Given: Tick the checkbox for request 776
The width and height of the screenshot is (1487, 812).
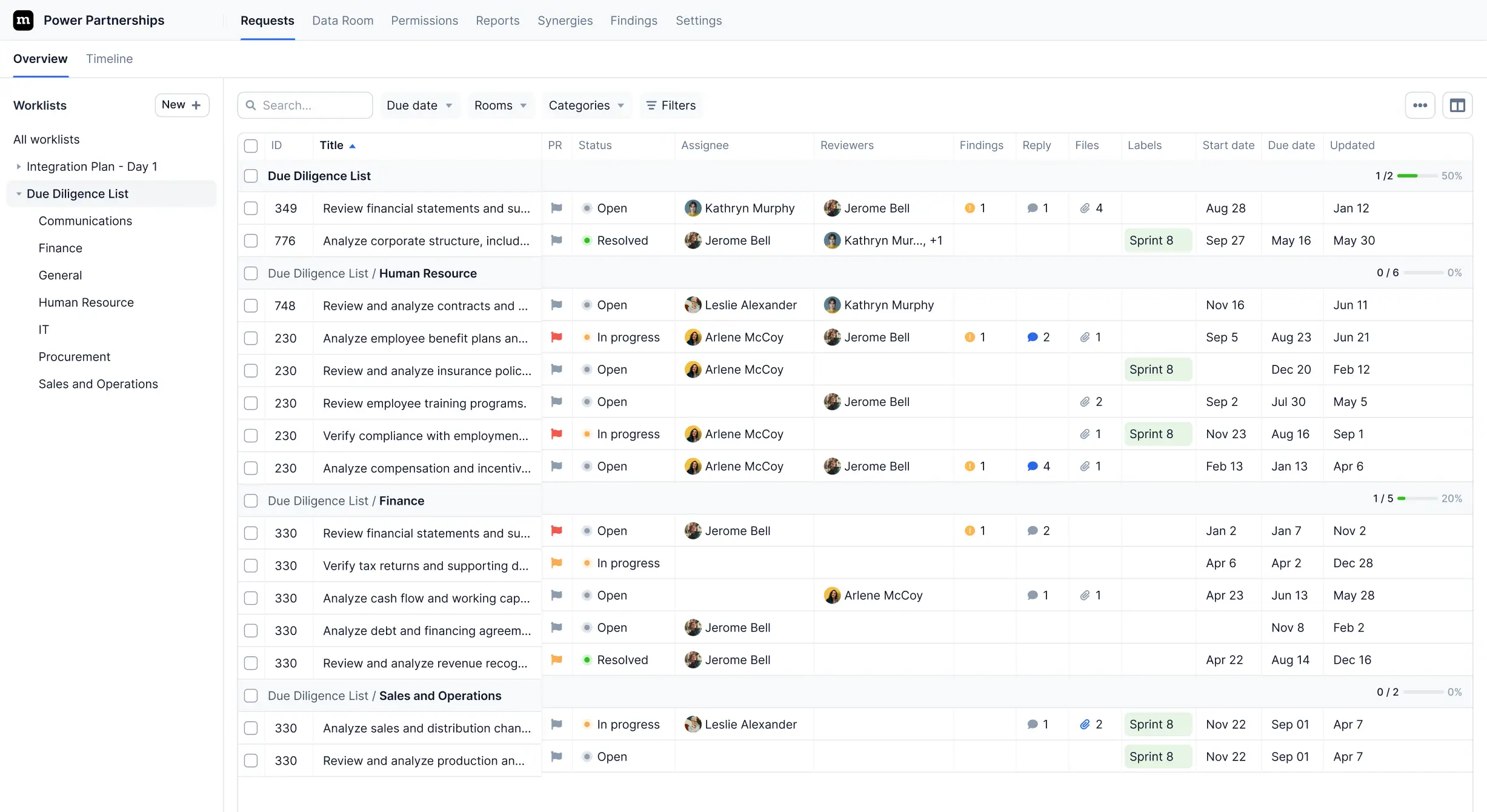Looking at the screenshot, I should coord(251,241).
